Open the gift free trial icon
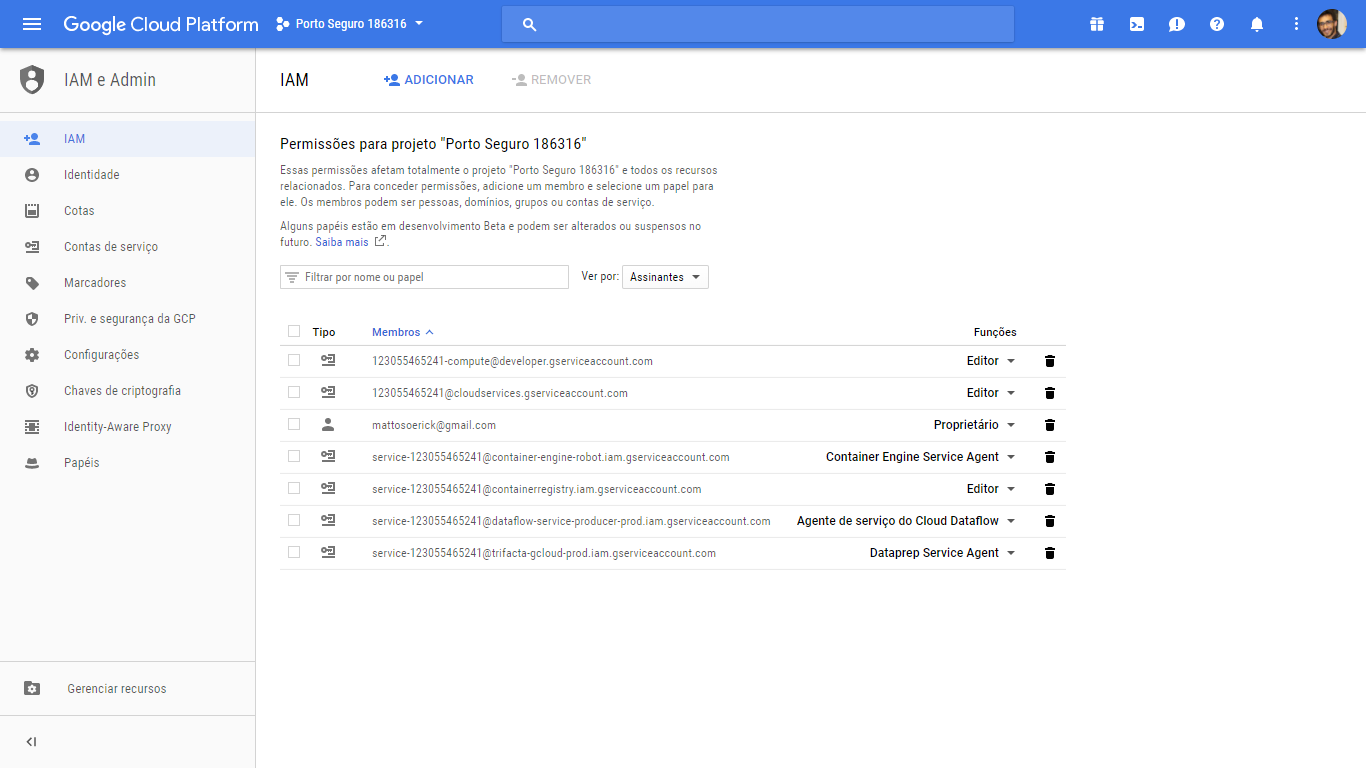This screenshot has width=1366, height=768. click(x=1097, y=24)
